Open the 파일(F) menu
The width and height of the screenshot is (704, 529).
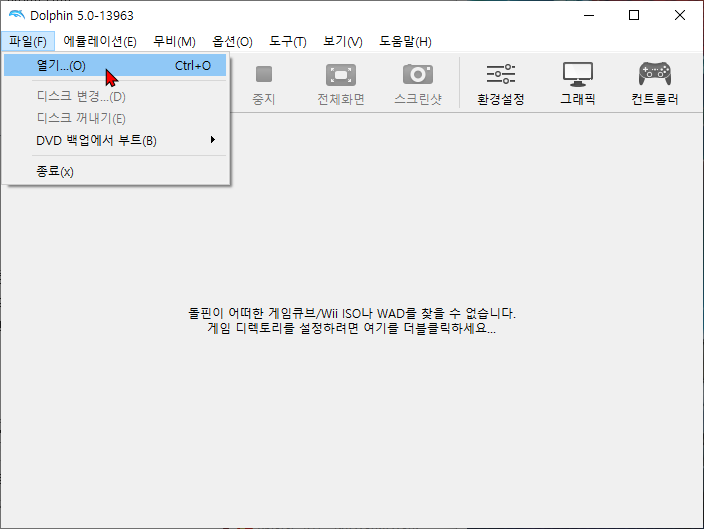[x=28, y=41]
